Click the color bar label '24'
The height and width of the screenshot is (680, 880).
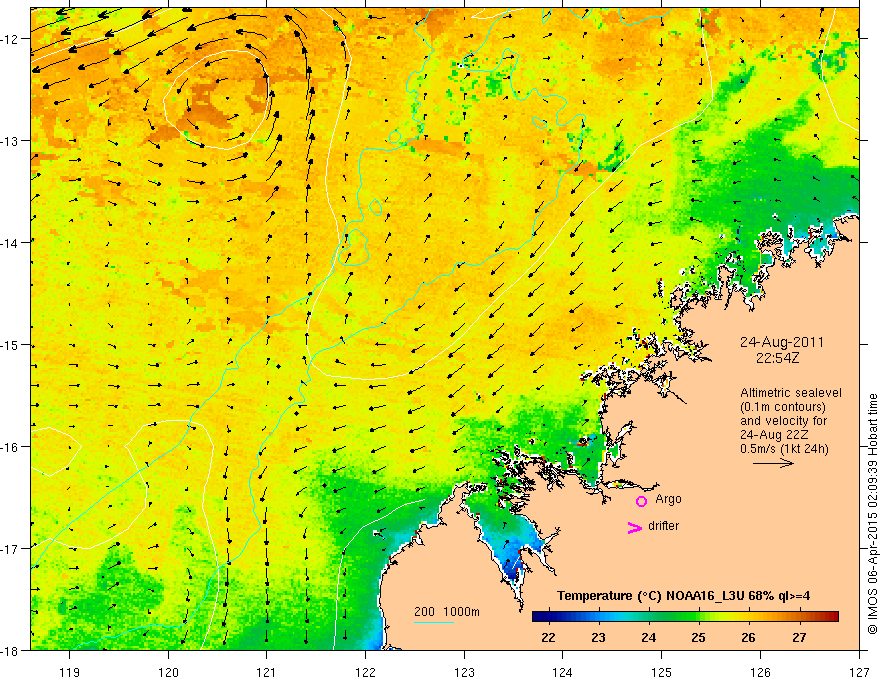point(649,637)
